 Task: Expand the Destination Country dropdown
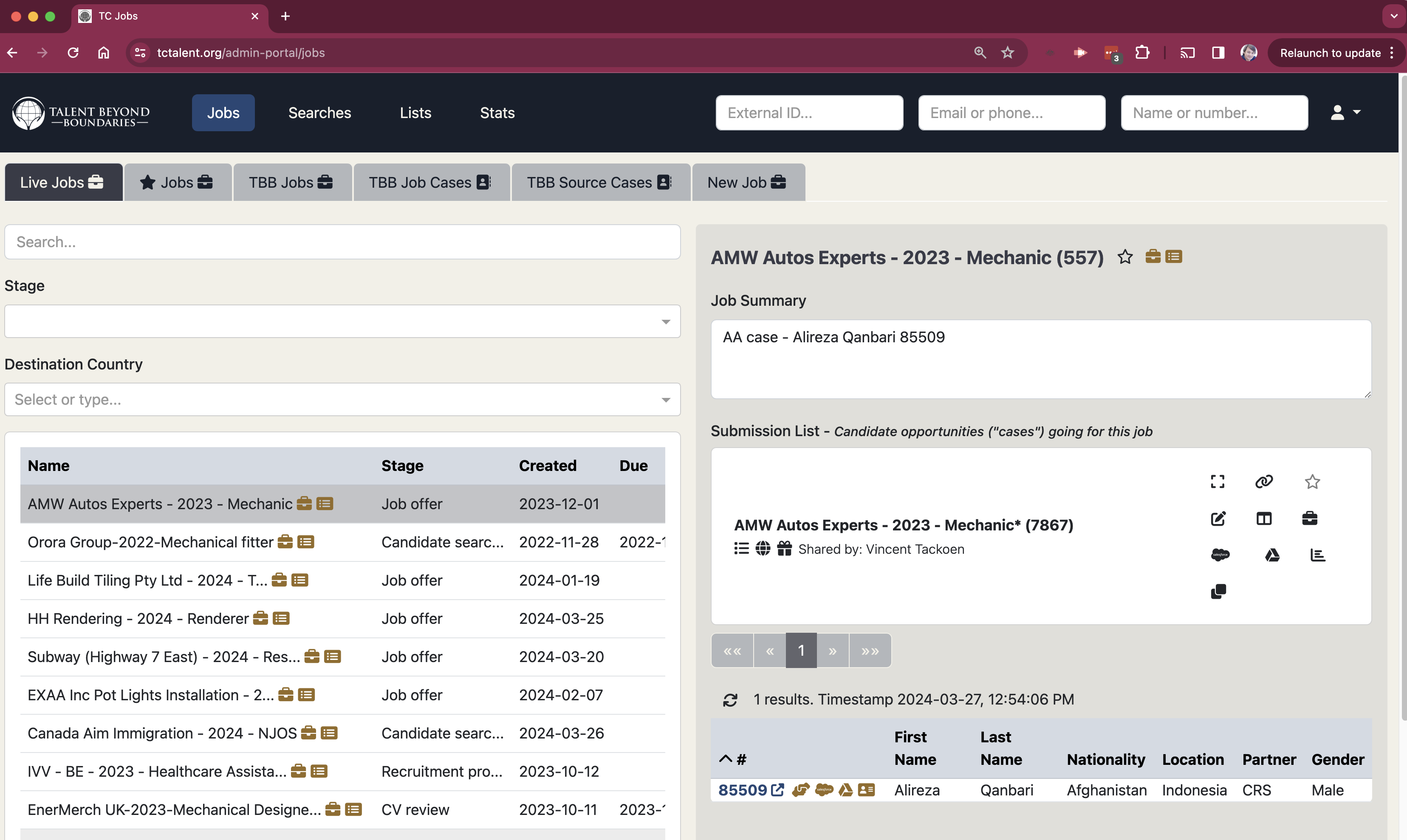click(342, 400)
